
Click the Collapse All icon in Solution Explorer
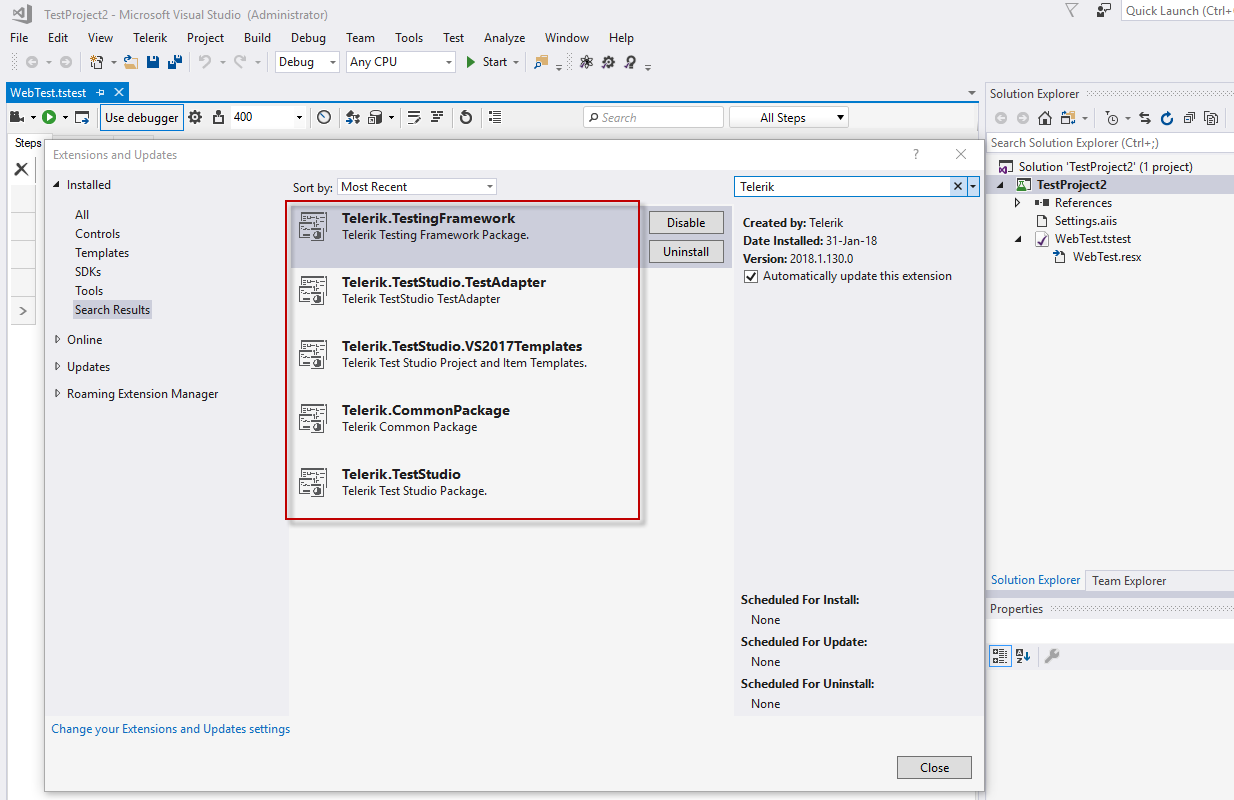pos(1189,118)
